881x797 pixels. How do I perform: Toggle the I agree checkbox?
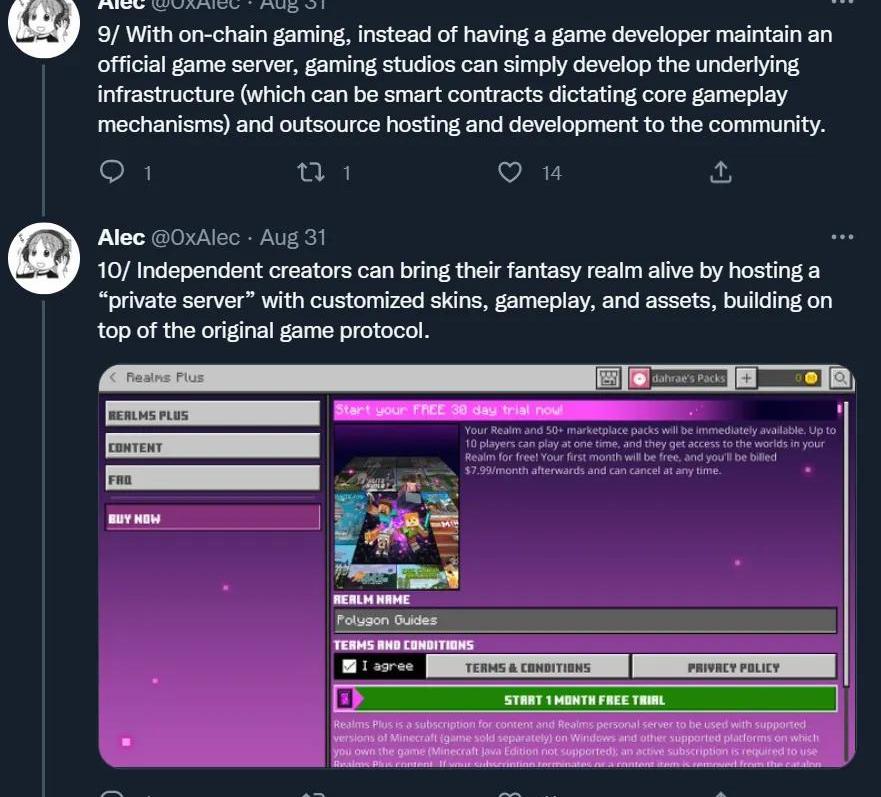pyautogui.click(x=349, y=666)
